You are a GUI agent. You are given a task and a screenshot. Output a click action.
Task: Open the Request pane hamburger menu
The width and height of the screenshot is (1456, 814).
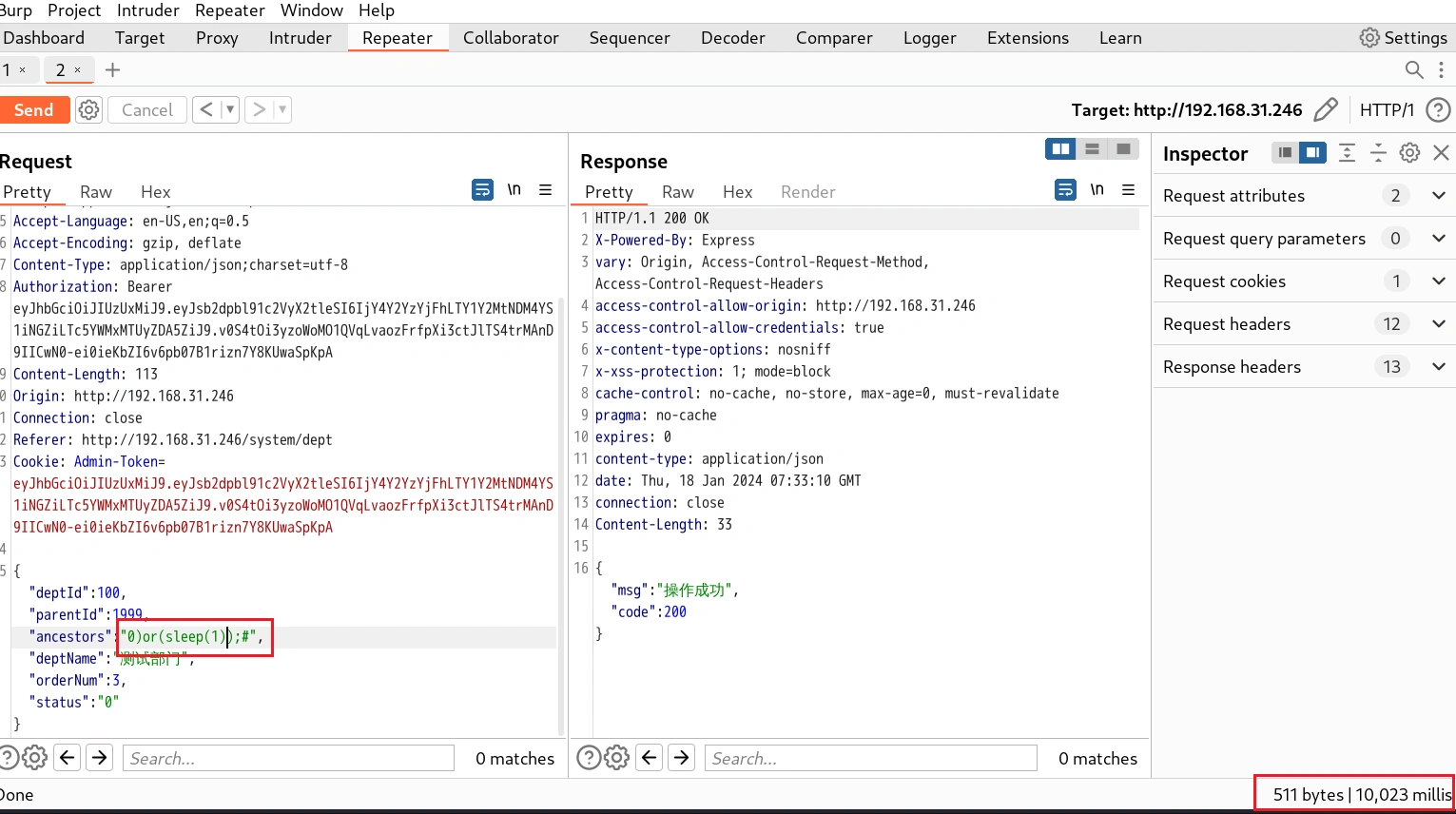(x=546, y=190)
